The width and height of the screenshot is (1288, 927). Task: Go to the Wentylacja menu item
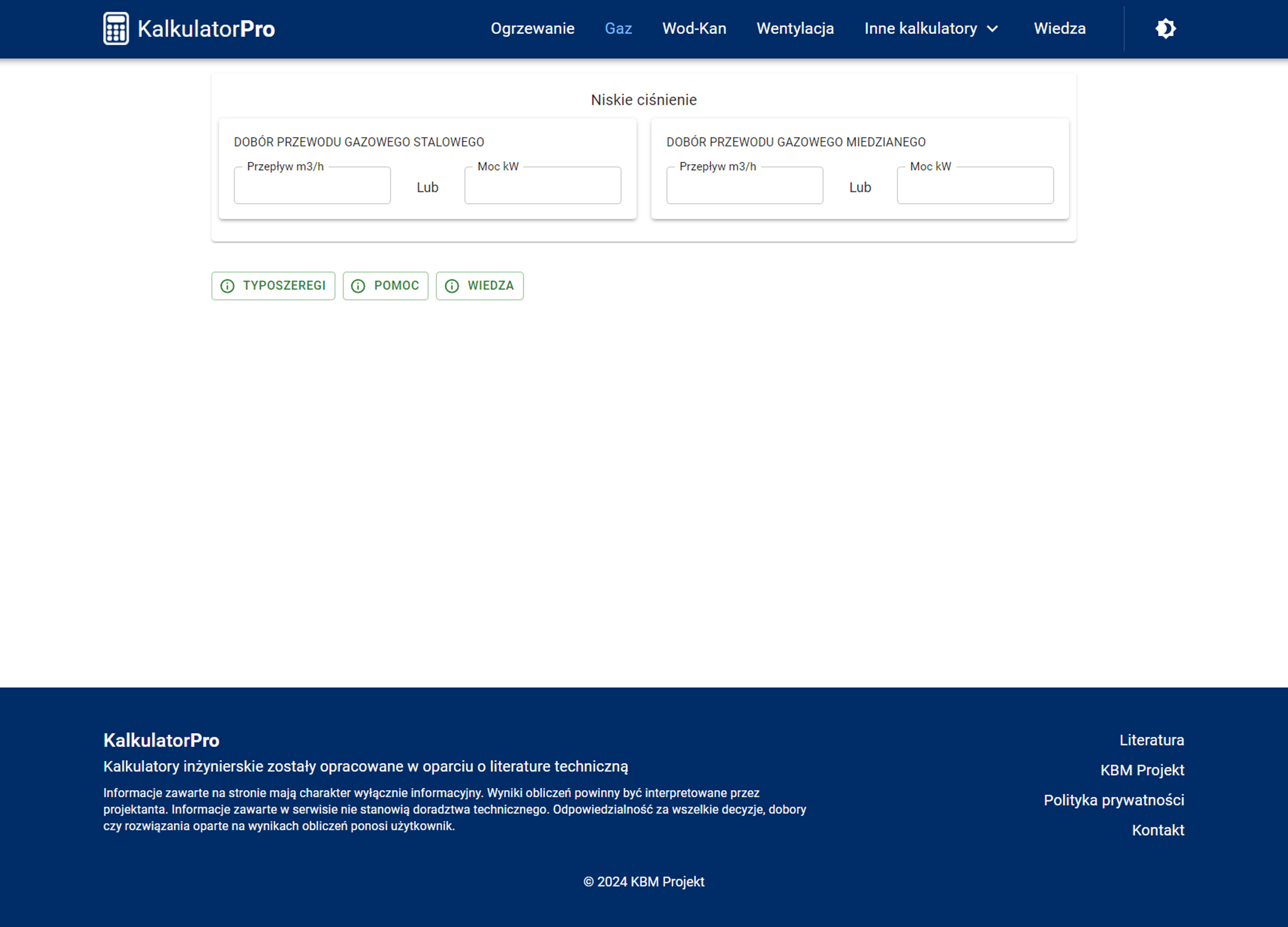[795, 28]
